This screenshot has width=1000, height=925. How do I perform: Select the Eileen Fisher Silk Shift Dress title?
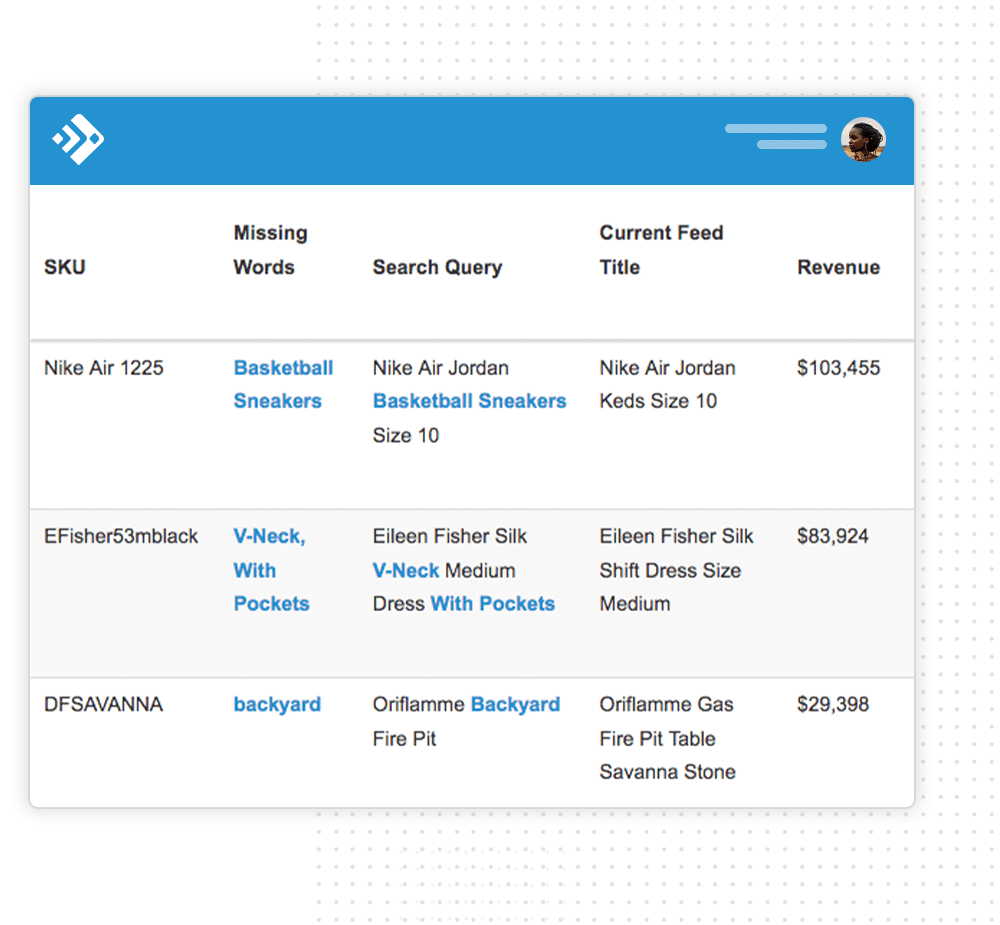[x=676, y=570]
